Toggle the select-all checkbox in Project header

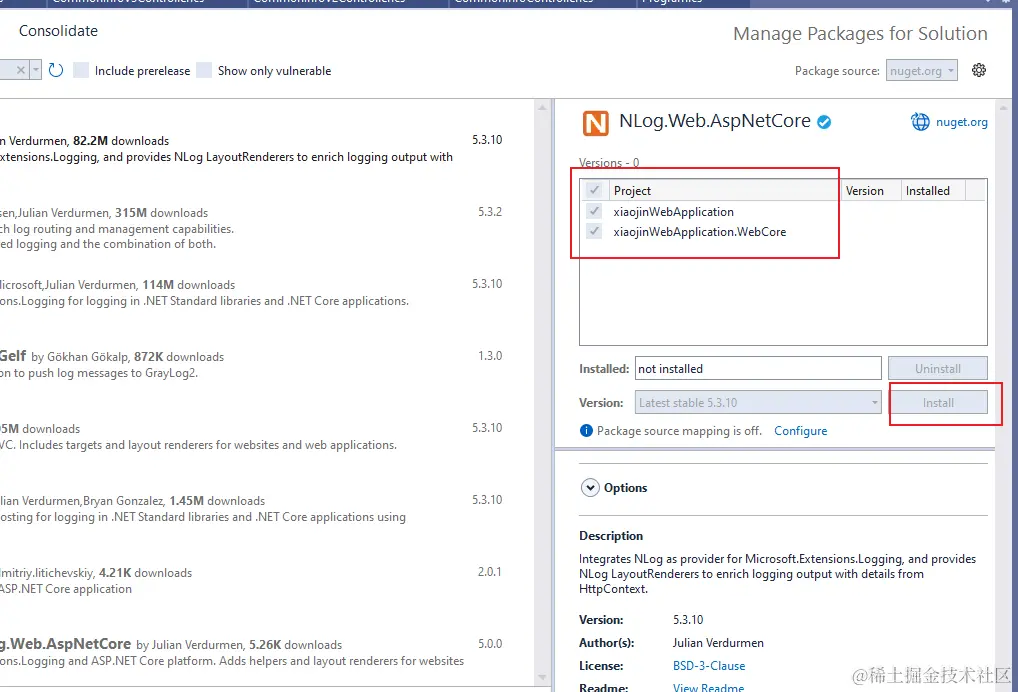[594, 190]
